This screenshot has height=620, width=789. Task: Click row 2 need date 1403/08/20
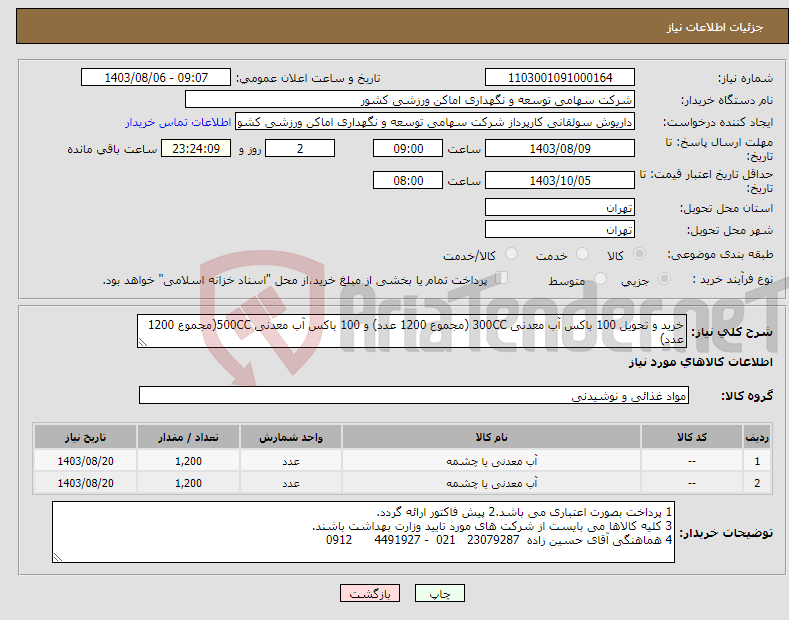click(x=86, y=483)
